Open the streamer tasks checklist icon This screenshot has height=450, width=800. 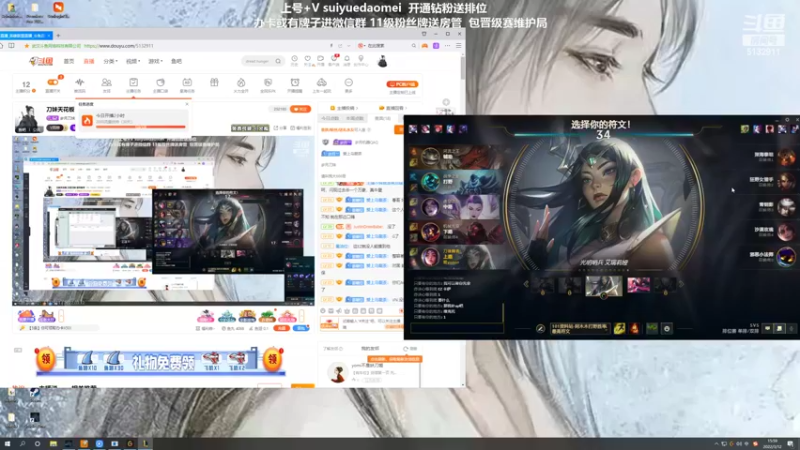[133, 82]
